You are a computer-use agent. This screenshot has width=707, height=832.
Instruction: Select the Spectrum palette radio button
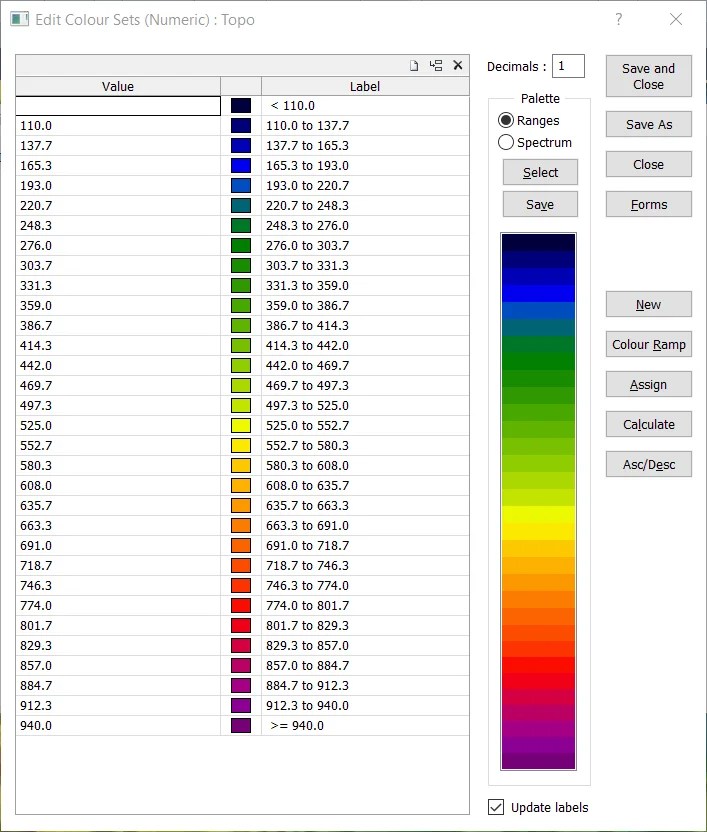tap(506, 142)
